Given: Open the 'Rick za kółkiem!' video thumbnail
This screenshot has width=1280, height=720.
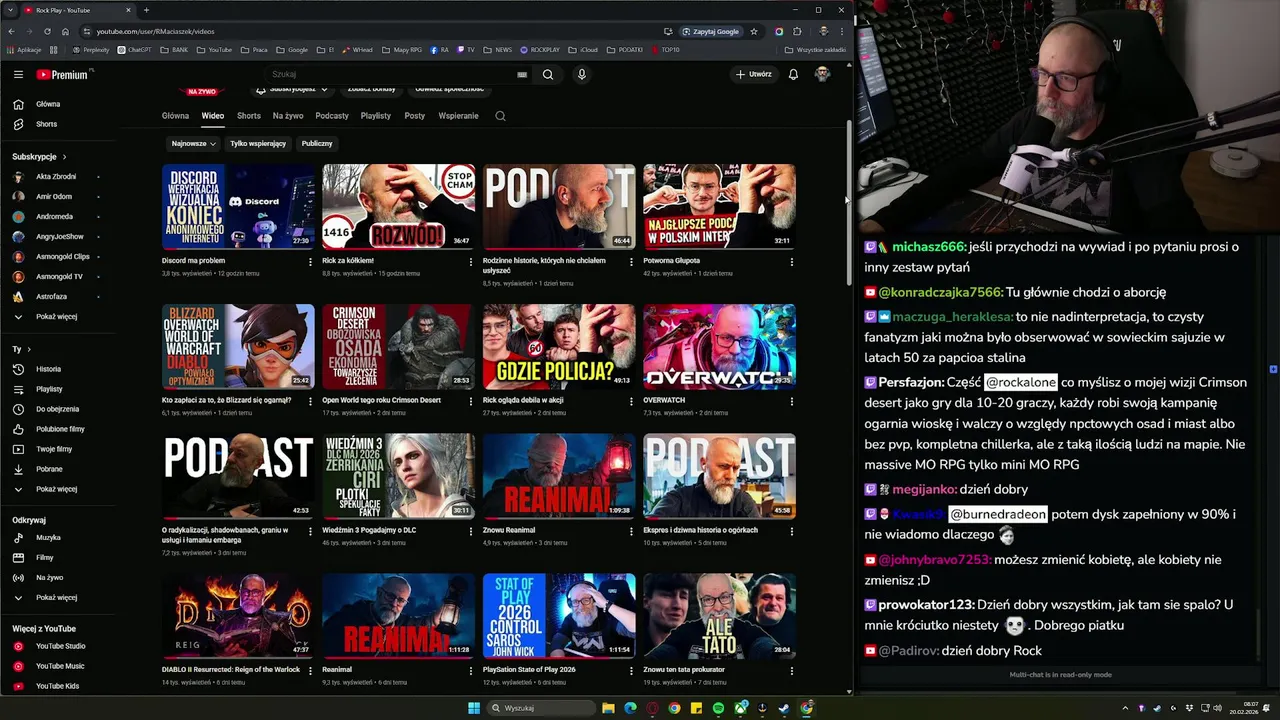Looking at the screenshot, I should click(x=399, y=206).
